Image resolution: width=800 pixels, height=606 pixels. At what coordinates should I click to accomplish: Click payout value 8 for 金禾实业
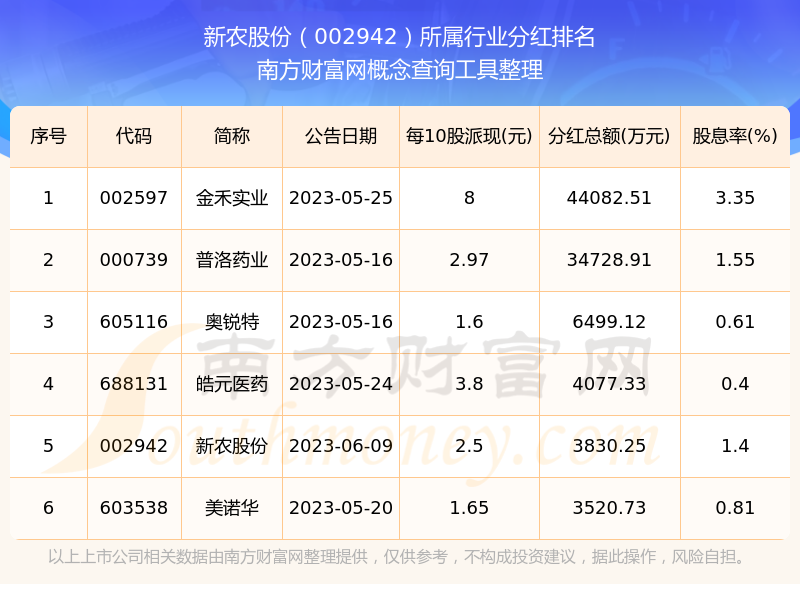click(469, 198)
